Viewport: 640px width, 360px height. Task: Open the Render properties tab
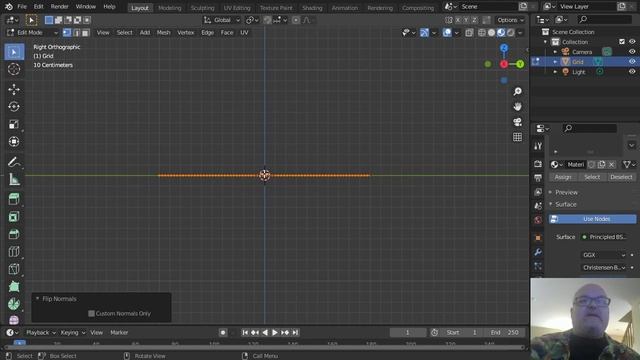pyautogui.click(x=538, y=164)
